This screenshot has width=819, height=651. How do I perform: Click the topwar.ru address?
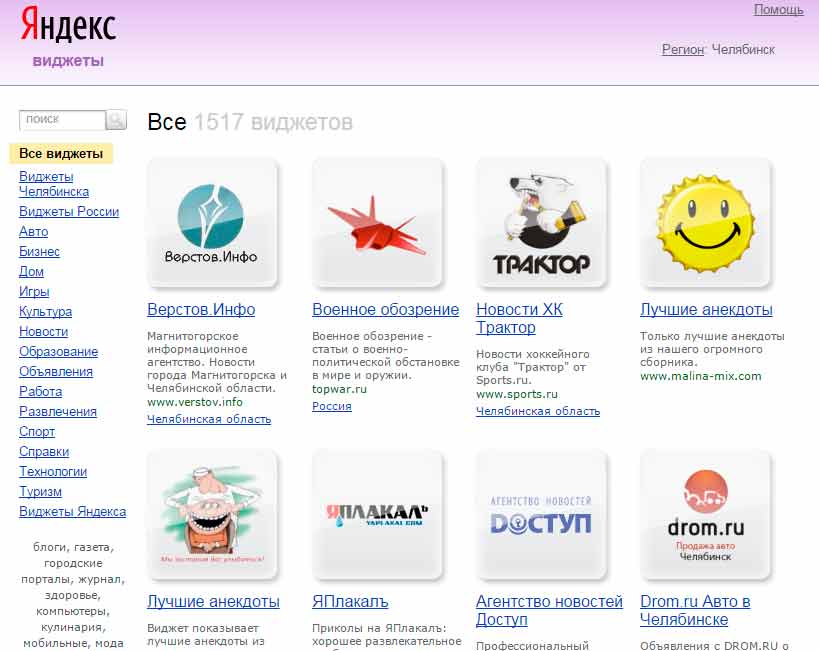click(340, 389)
